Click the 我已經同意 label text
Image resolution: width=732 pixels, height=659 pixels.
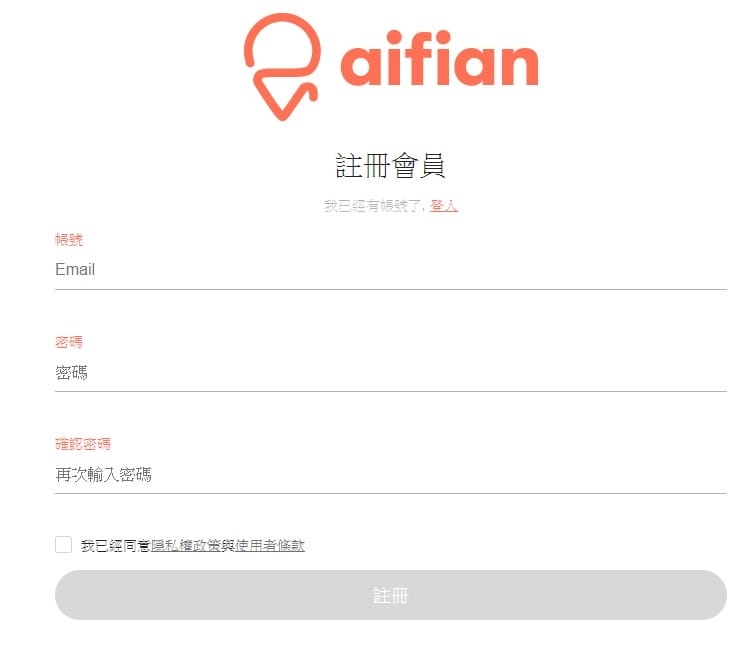click(116, 545)
